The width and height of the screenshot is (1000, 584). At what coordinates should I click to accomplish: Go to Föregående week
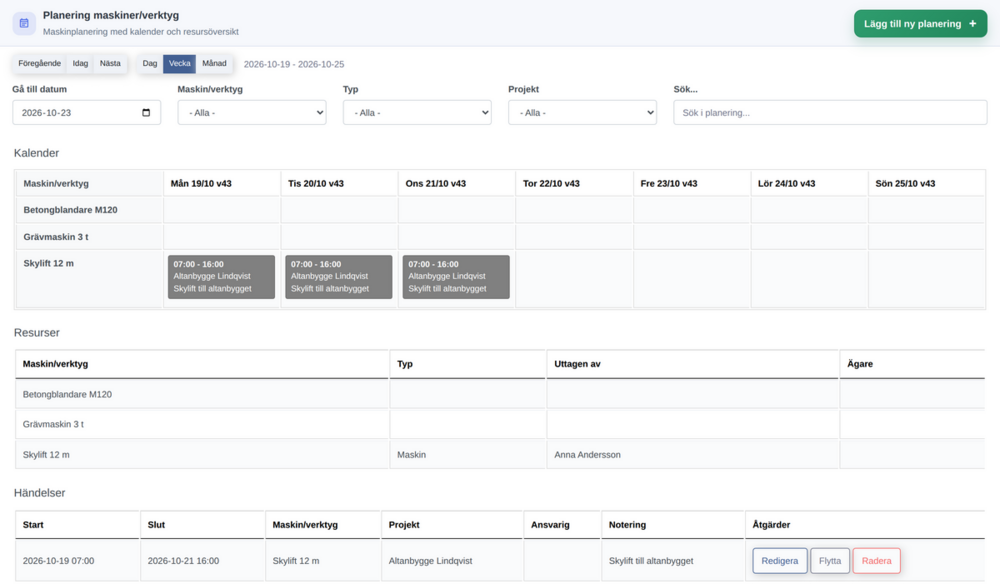[x=40, y=64]
